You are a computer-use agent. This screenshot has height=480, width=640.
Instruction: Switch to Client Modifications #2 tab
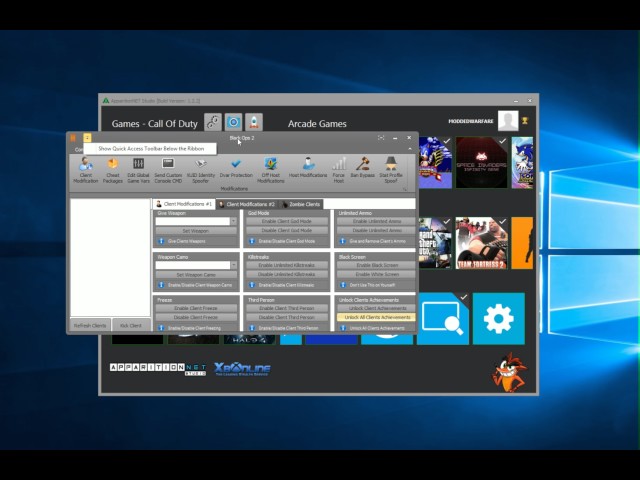pos(247,204)
